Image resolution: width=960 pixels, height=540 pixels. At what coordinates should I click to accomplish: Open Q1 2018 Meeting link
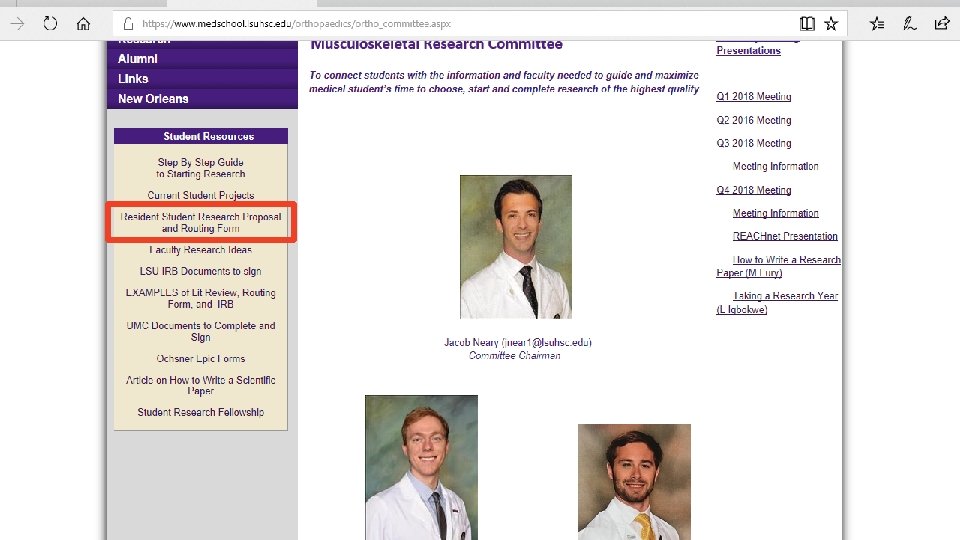(754, 97)
